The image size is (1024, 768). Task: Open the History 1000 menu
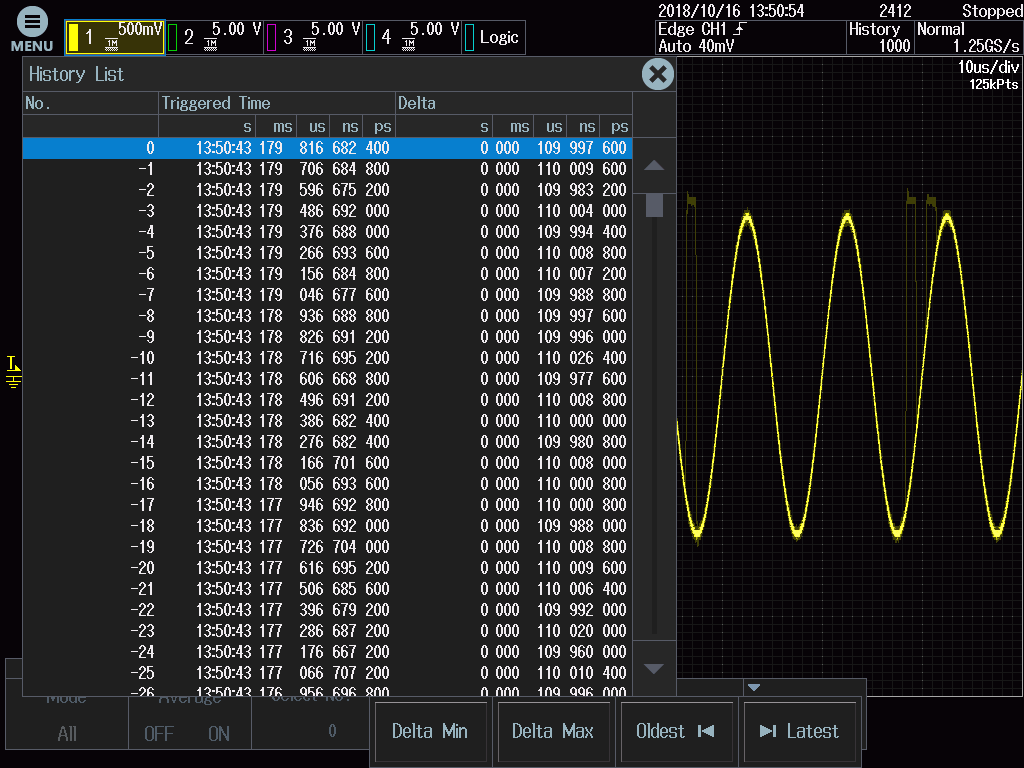(x=879, y=37)
